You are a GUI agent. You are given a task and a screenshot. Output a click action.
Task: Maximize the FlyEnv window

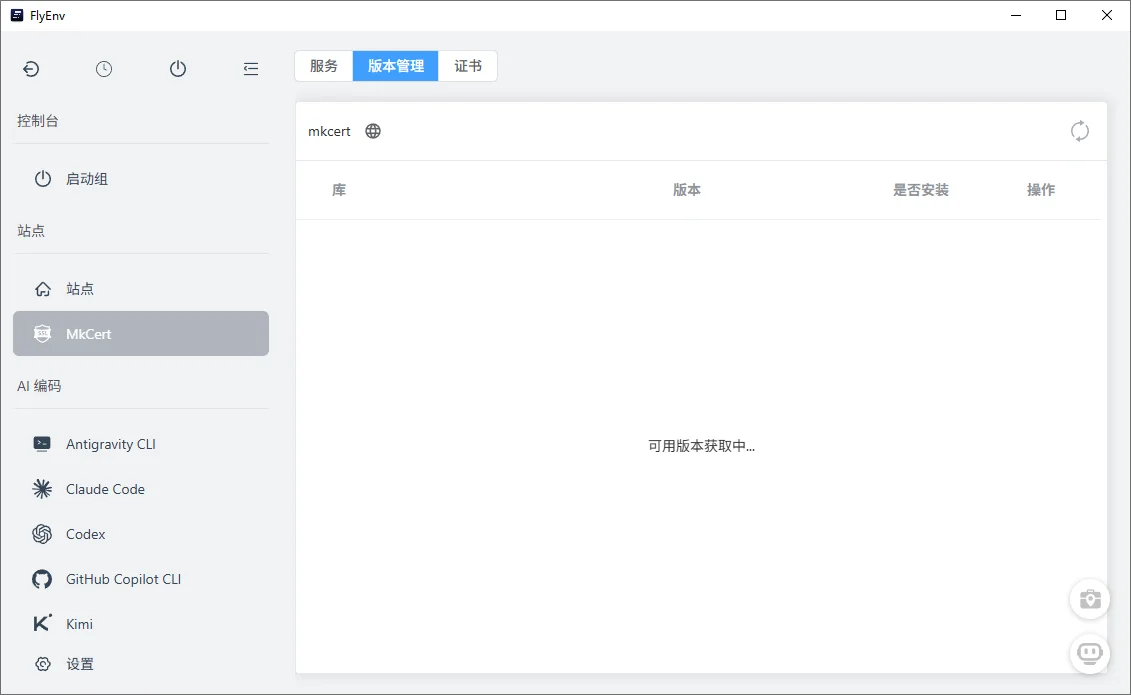tap(1061, 15)
